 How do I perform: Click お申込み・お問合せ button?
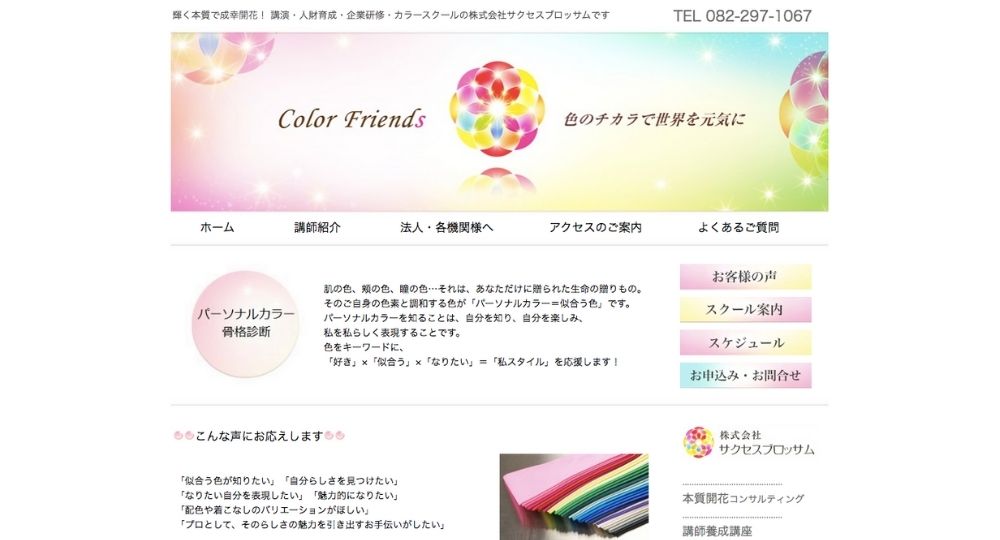click(746, 376)
